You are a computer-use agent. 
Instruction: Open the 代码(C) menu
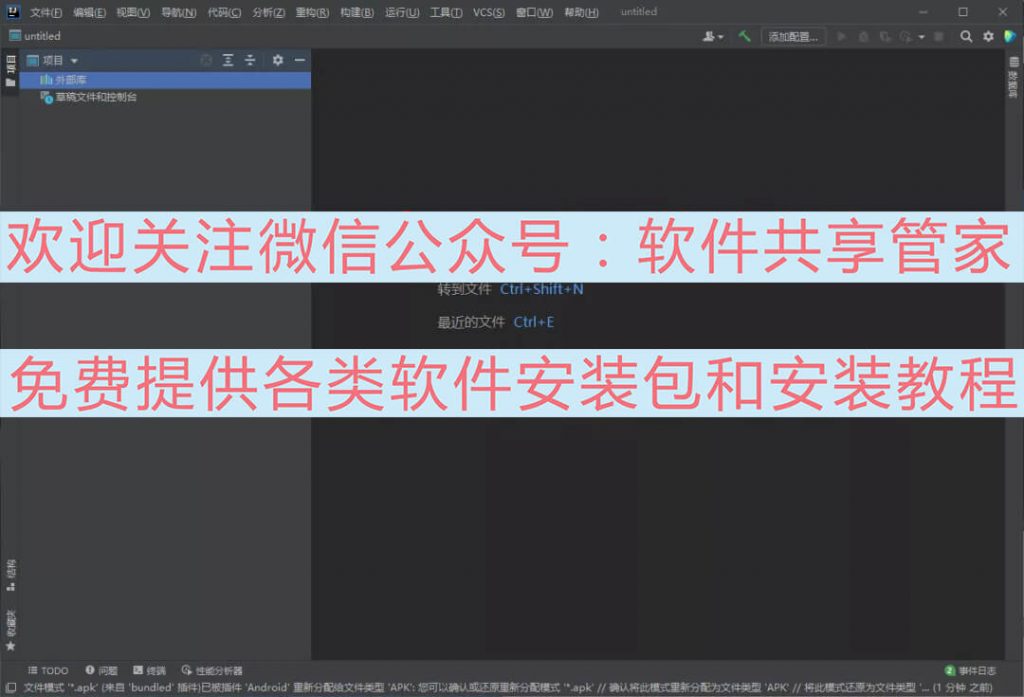point(224,12)
